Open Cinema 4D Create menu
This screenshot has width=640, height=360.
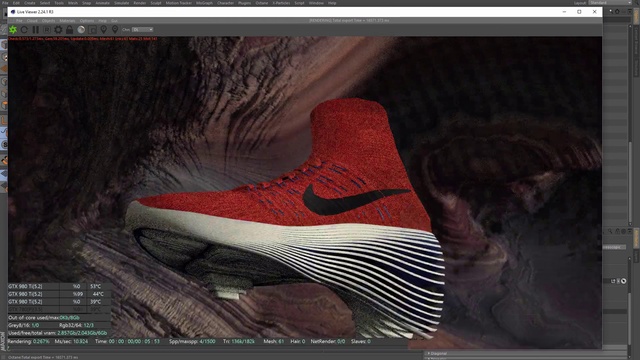click(x=30, y=3)
